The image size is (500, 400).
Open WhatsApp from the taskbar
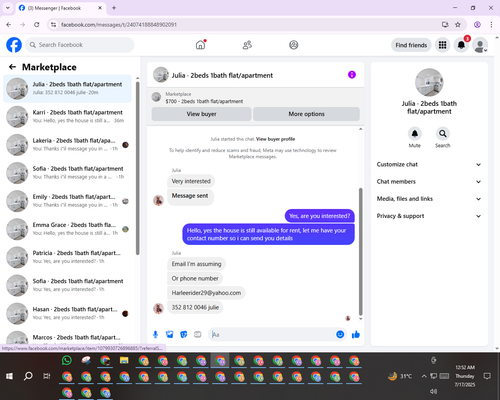pos(67,360)
